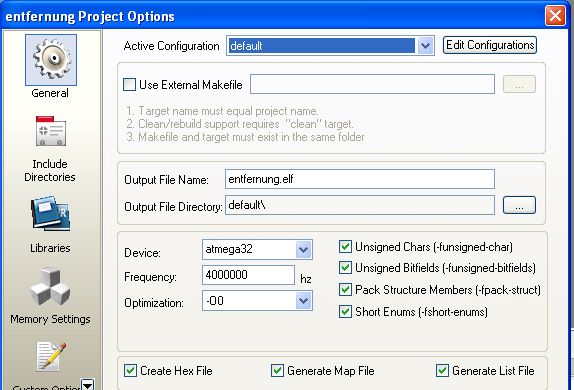
Task: Expand the Active Configuration dropdown
Action: pos(425,46)
